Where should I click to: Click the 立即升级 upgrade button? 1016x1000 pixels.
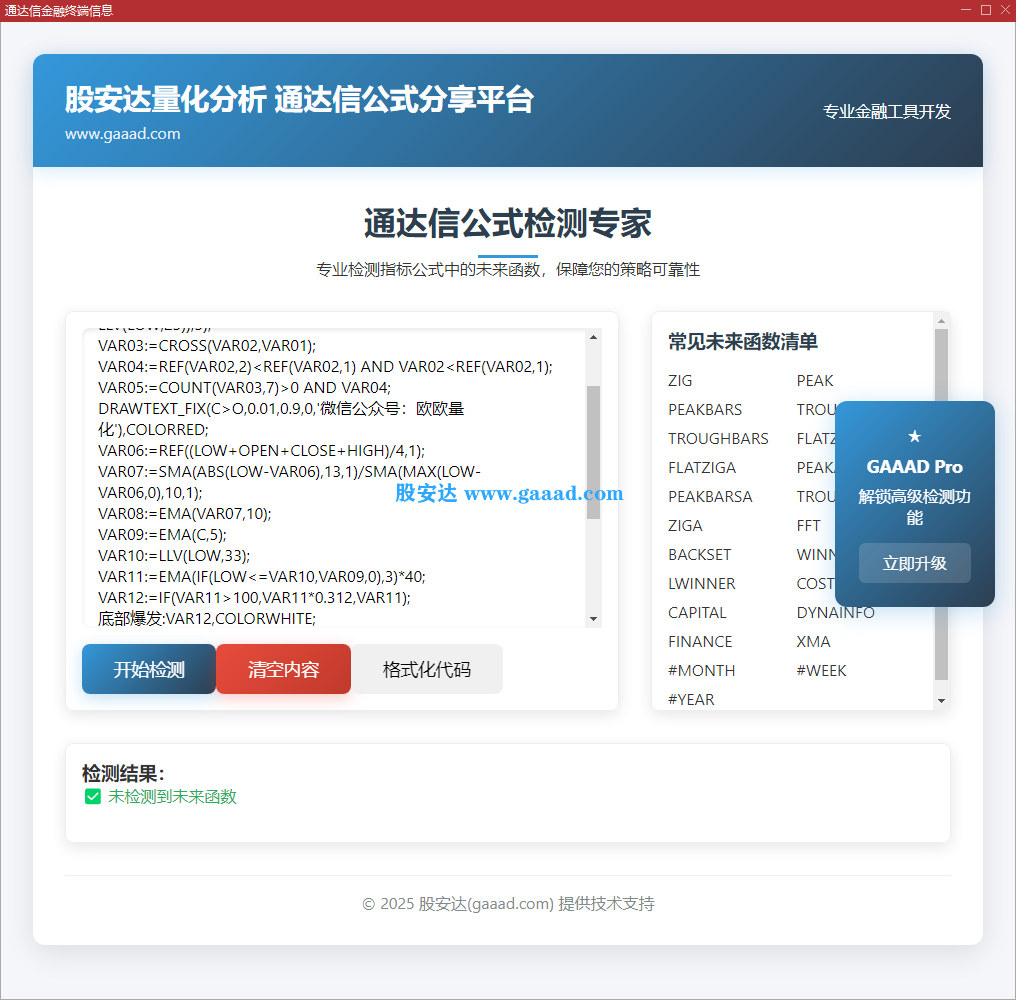point(914,563)
